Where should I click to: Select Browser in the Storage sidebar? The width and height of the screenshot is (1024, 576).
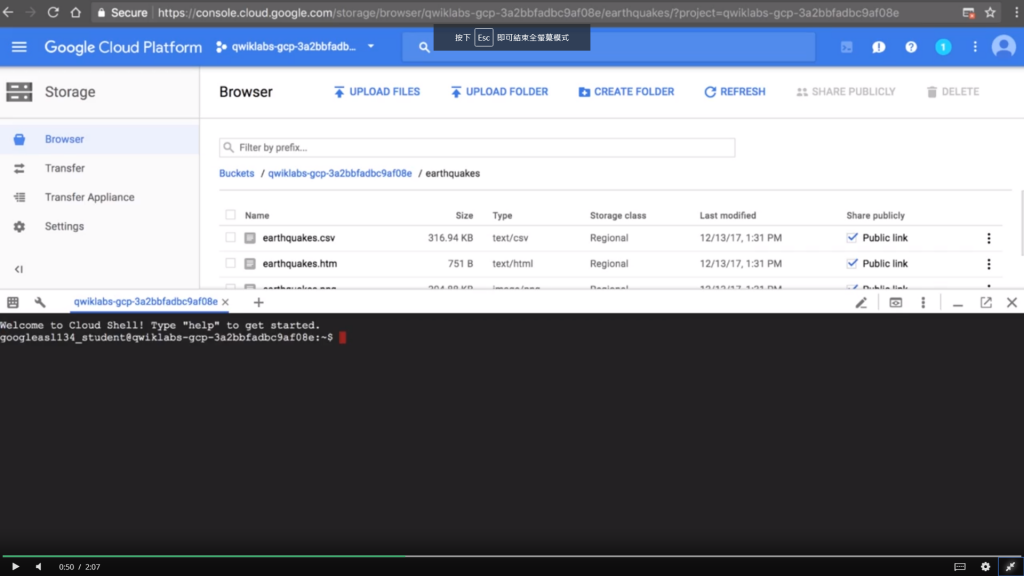pyautogui.click(x=99, y=139)
